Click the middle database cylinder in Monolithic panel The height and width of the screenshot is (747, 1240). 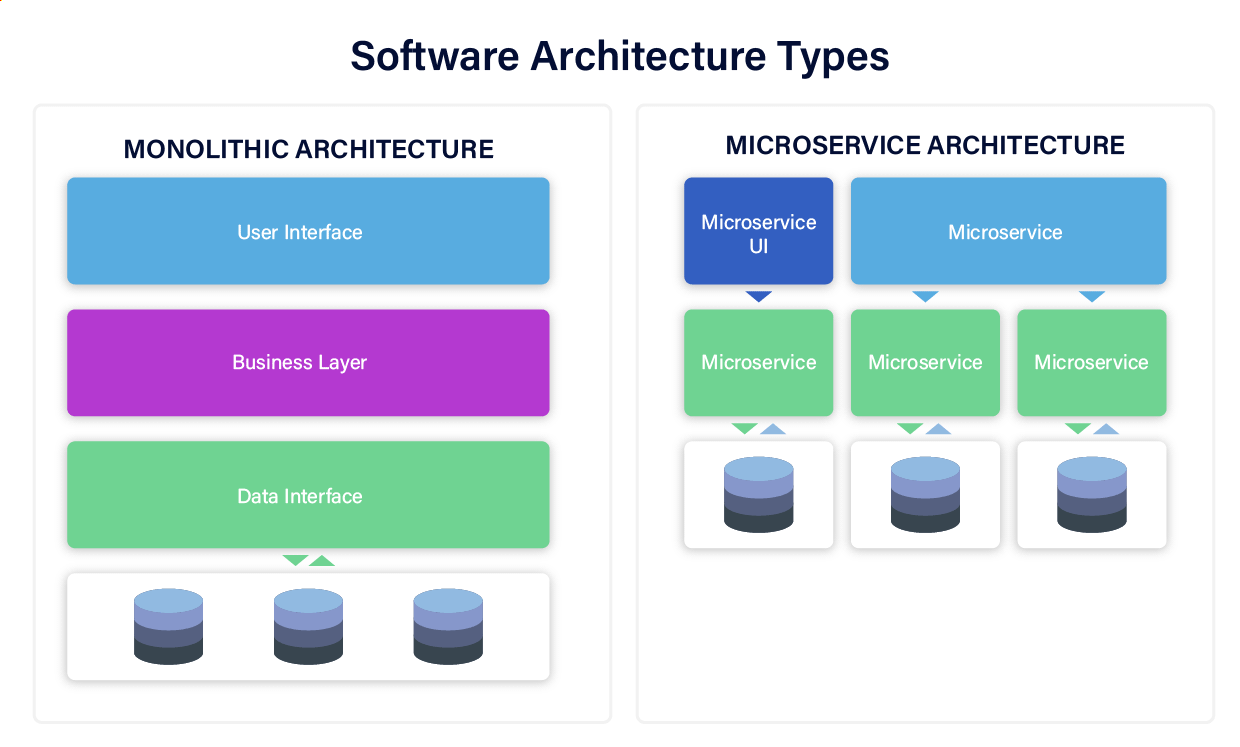click(308, 627)
